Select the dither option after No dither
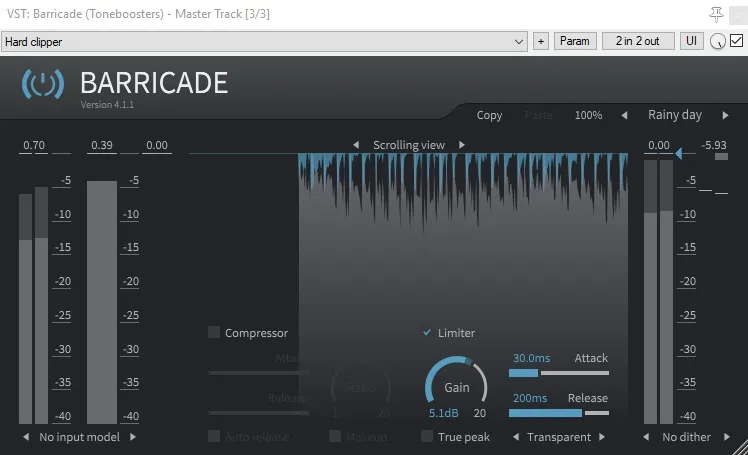Viewport: 748px width, 455px height. point(727,437)
